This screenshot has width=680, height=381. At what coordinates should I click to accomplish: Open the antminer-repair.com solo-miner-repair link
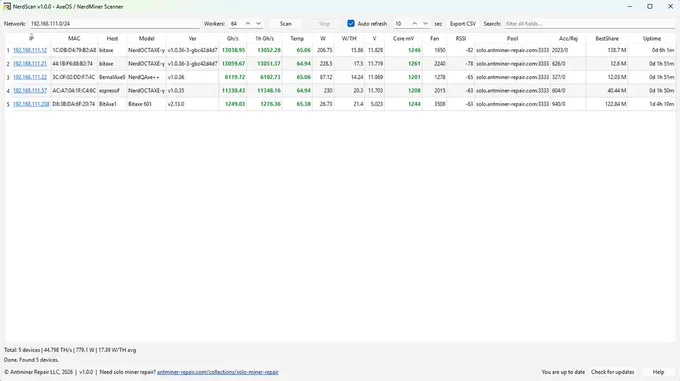[x=218, y=372]
